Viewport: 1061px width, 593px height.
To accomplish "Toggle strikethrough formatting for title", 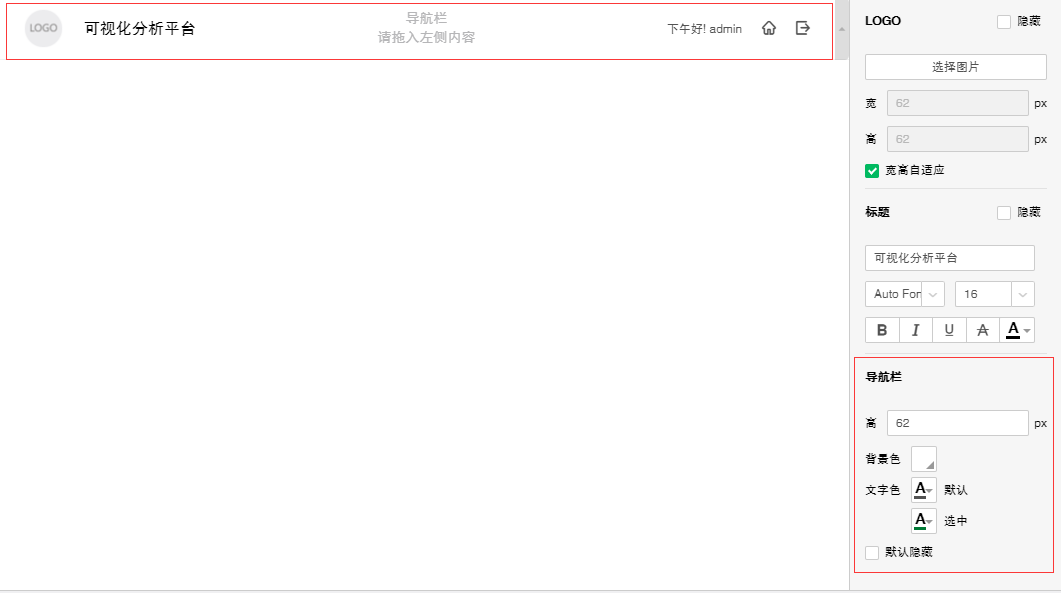I will click(x=983, y=330).
